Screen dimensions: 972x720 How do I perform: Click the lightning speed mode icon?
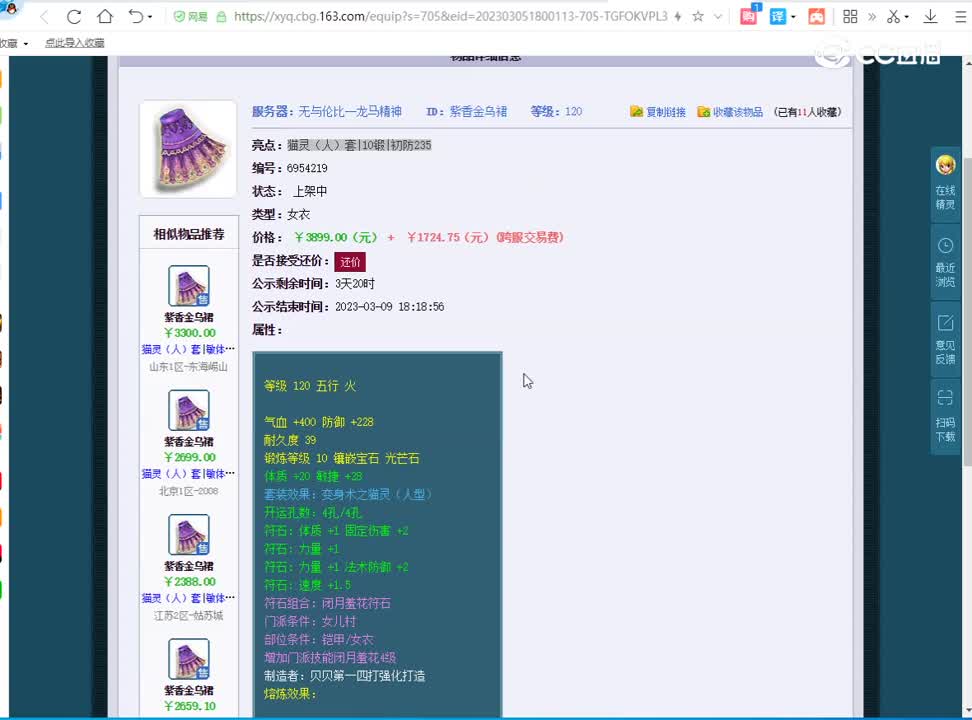coord(678,17)
